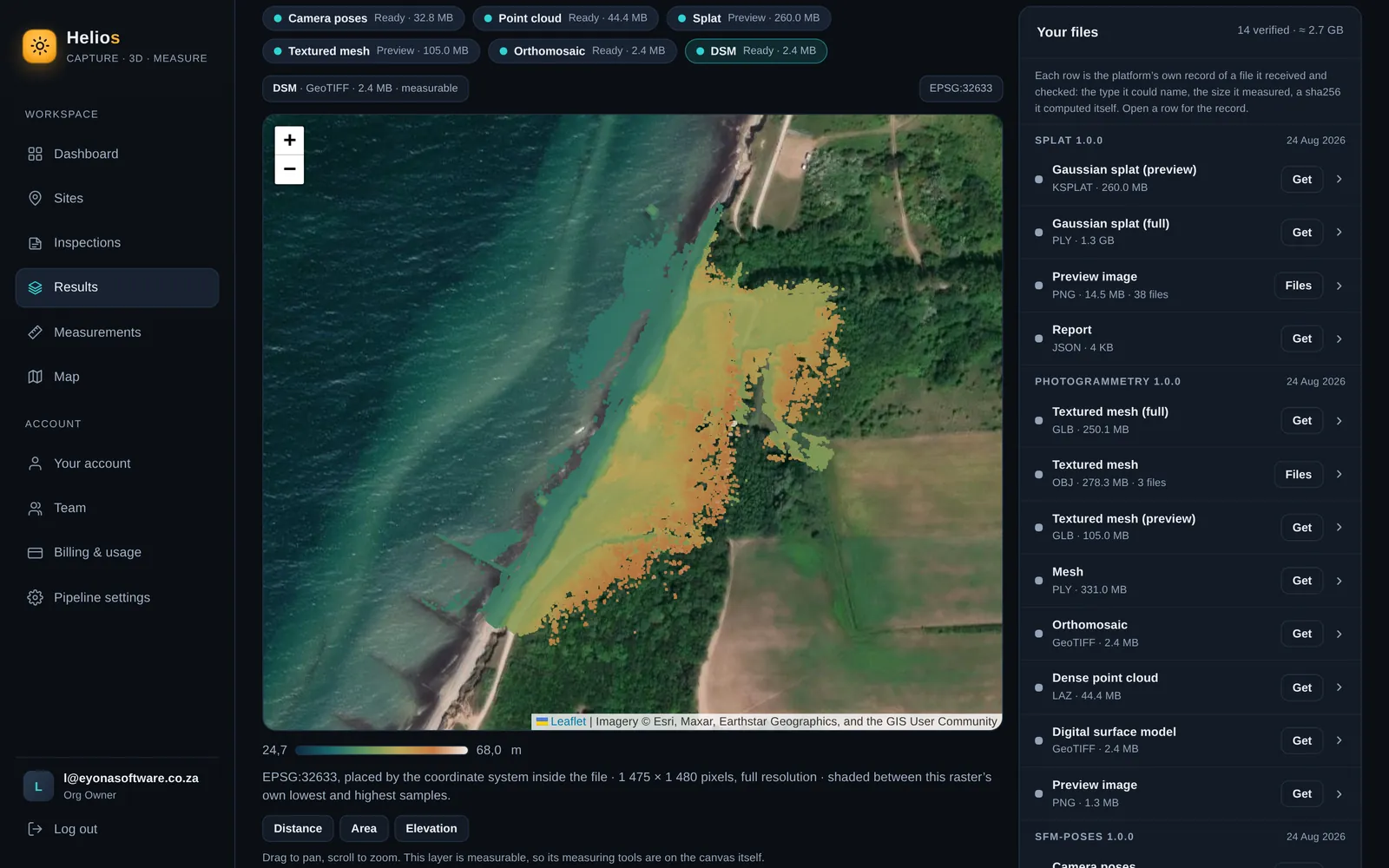Expand the Orthomosaic row chevron

1340,635
